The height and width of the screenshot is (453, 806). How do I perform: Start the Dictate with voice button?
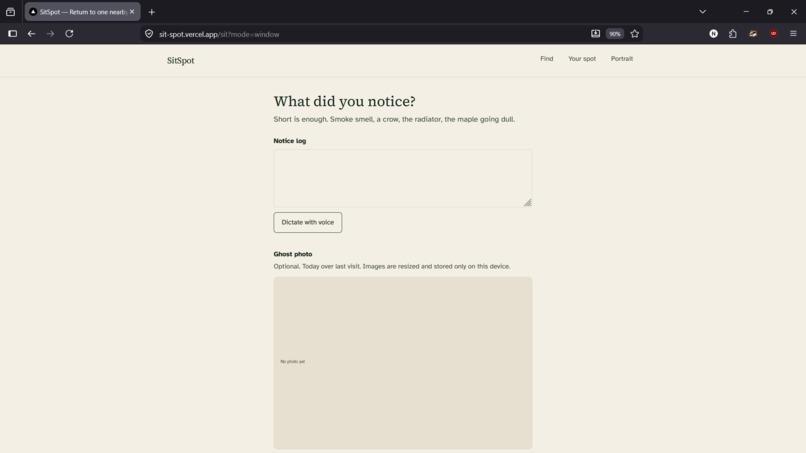(307, 223)
